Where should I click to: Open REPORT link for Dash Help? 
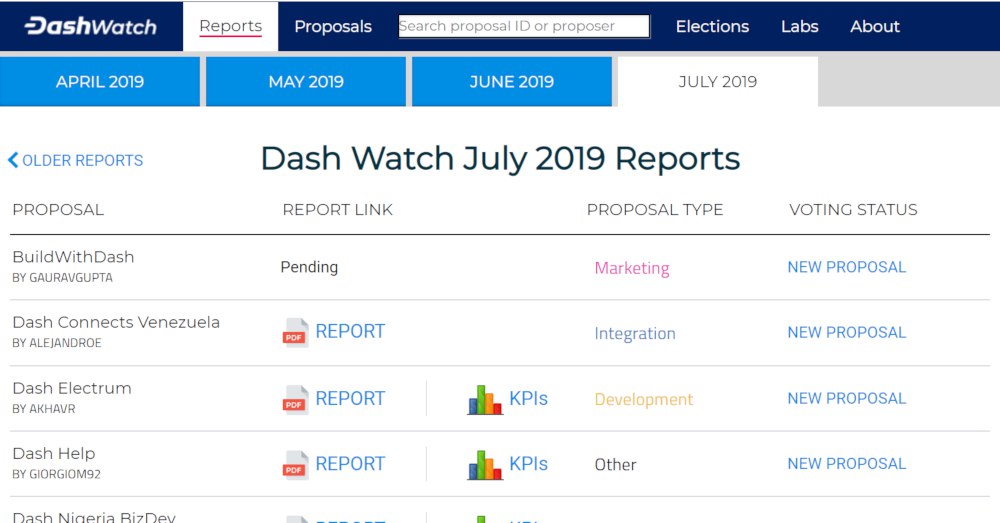pyautogui.click(x=350, y=464)
